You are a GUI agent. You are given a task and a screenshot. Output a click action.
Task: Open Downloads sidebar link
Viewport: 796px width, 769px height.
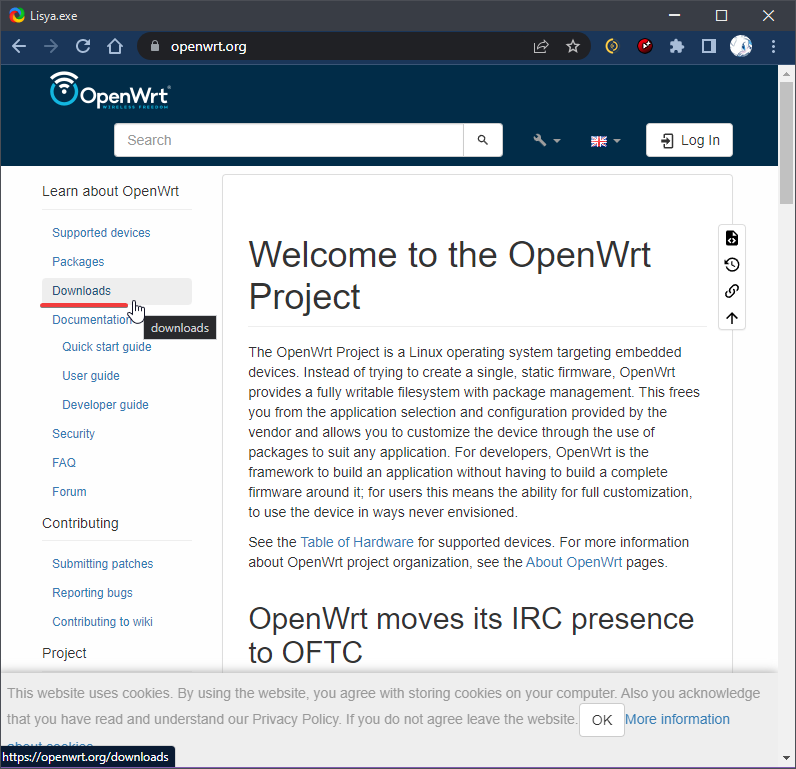click(81, 291)
